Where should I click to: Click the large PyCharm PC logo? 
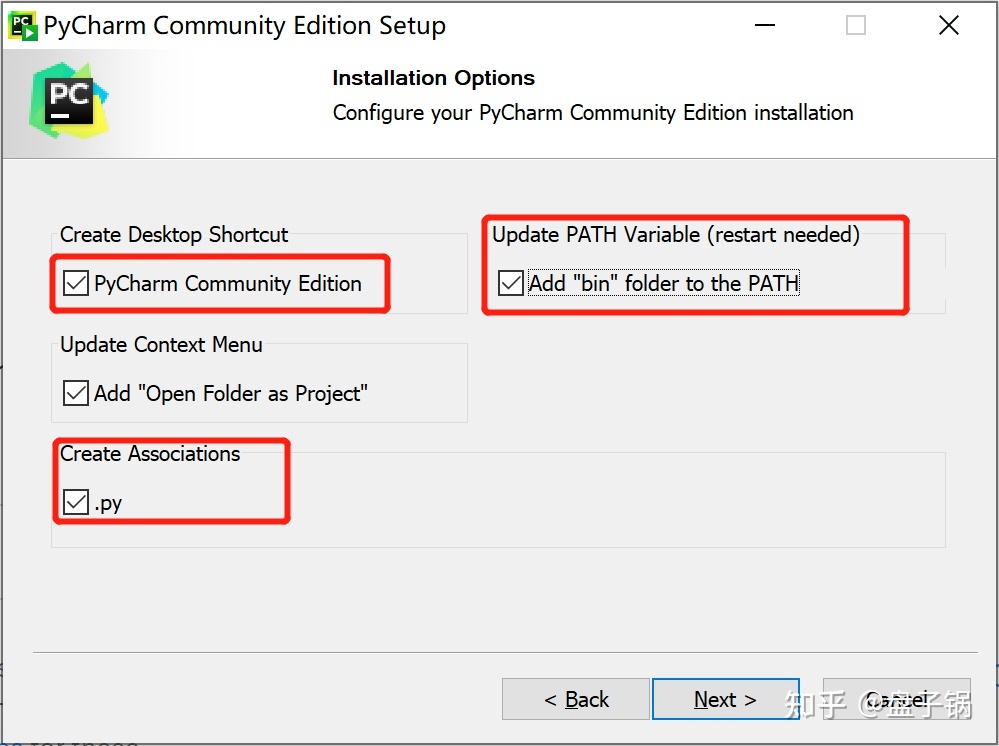click(68, 100)
